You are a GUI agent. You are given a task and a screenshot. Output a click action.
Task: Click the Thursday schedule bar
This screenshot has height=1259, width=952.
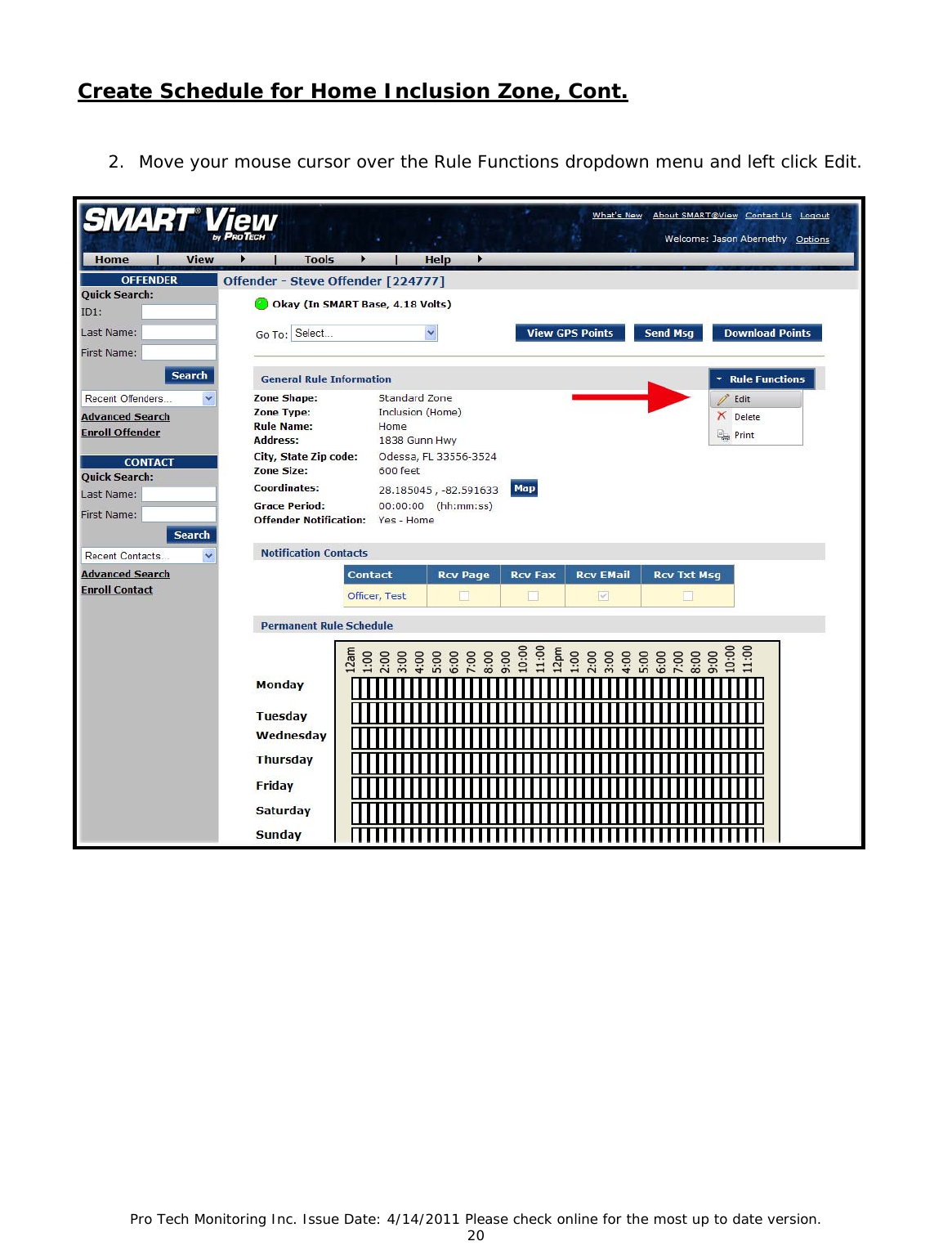pyautogui.click(x=557, y=764)
